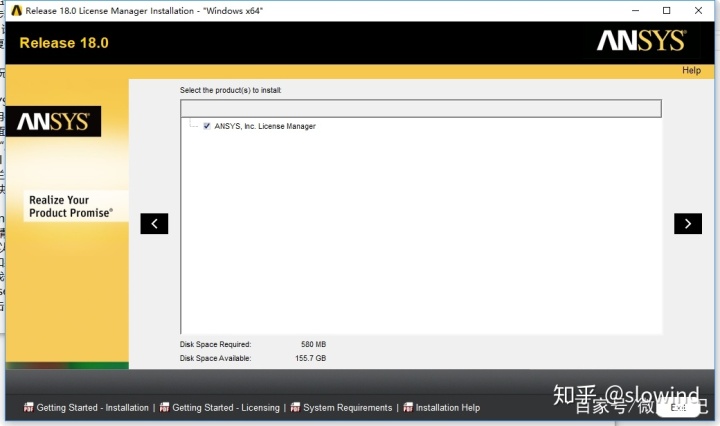Click the Disk Space Available label
This screenshot has width=720, height=426.
tap(215, 358)
